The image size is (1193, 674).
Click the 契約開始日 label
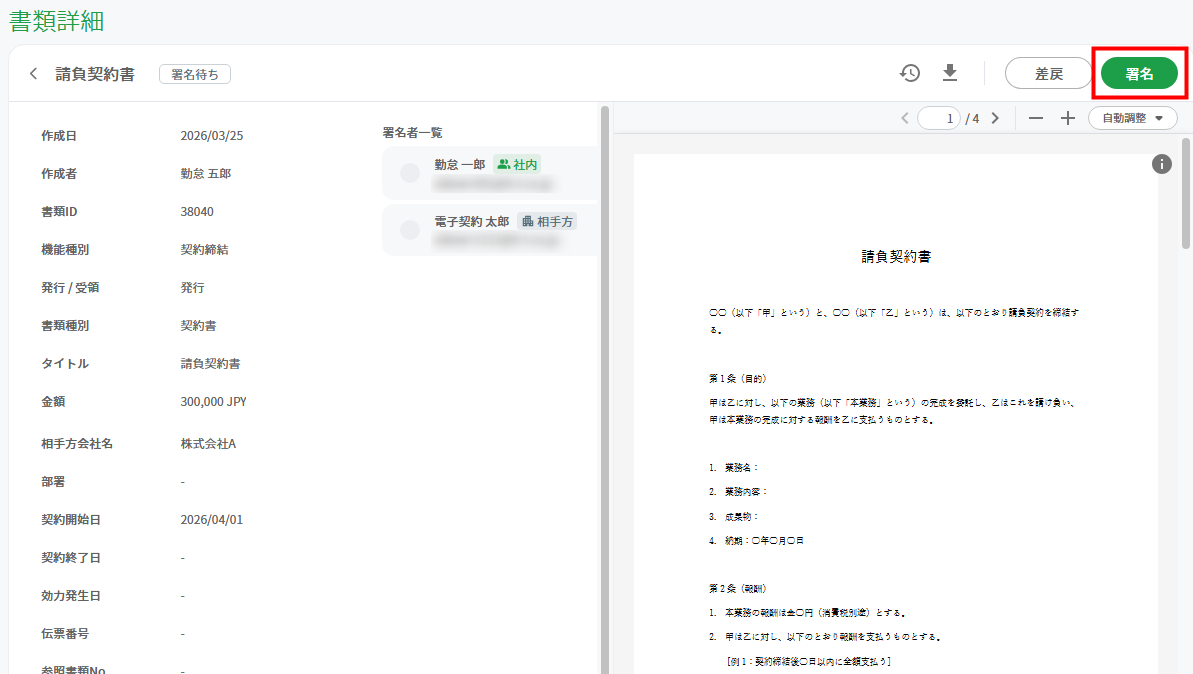tap(71, 520)
